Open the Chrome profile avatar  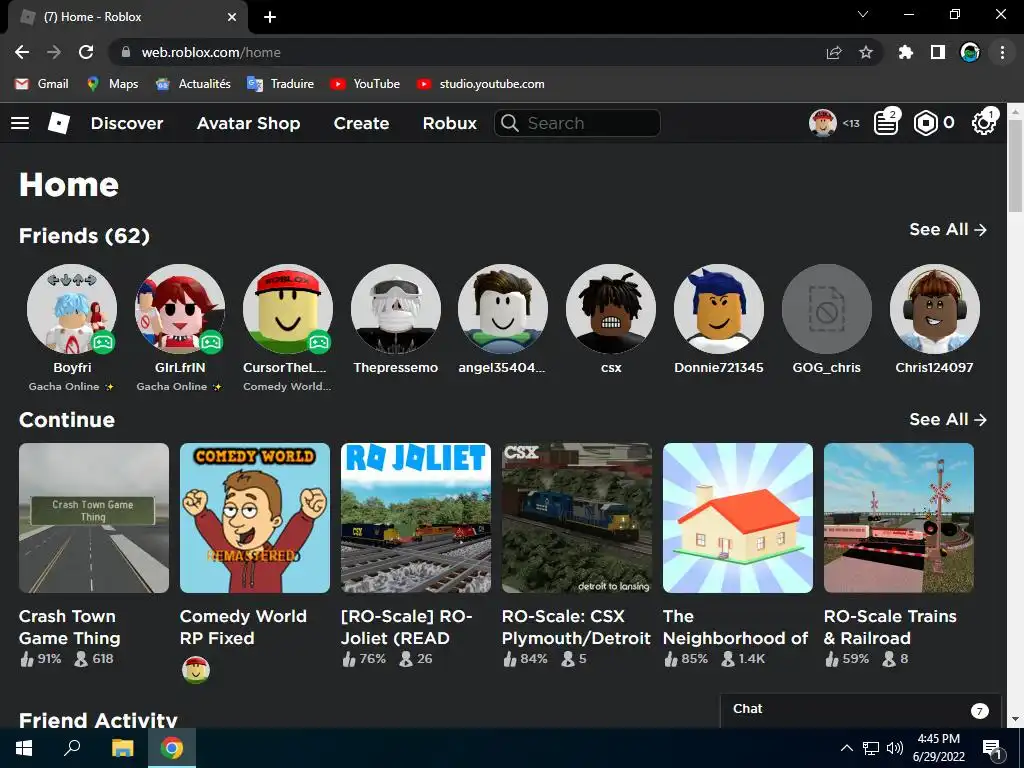pos(970,52)
